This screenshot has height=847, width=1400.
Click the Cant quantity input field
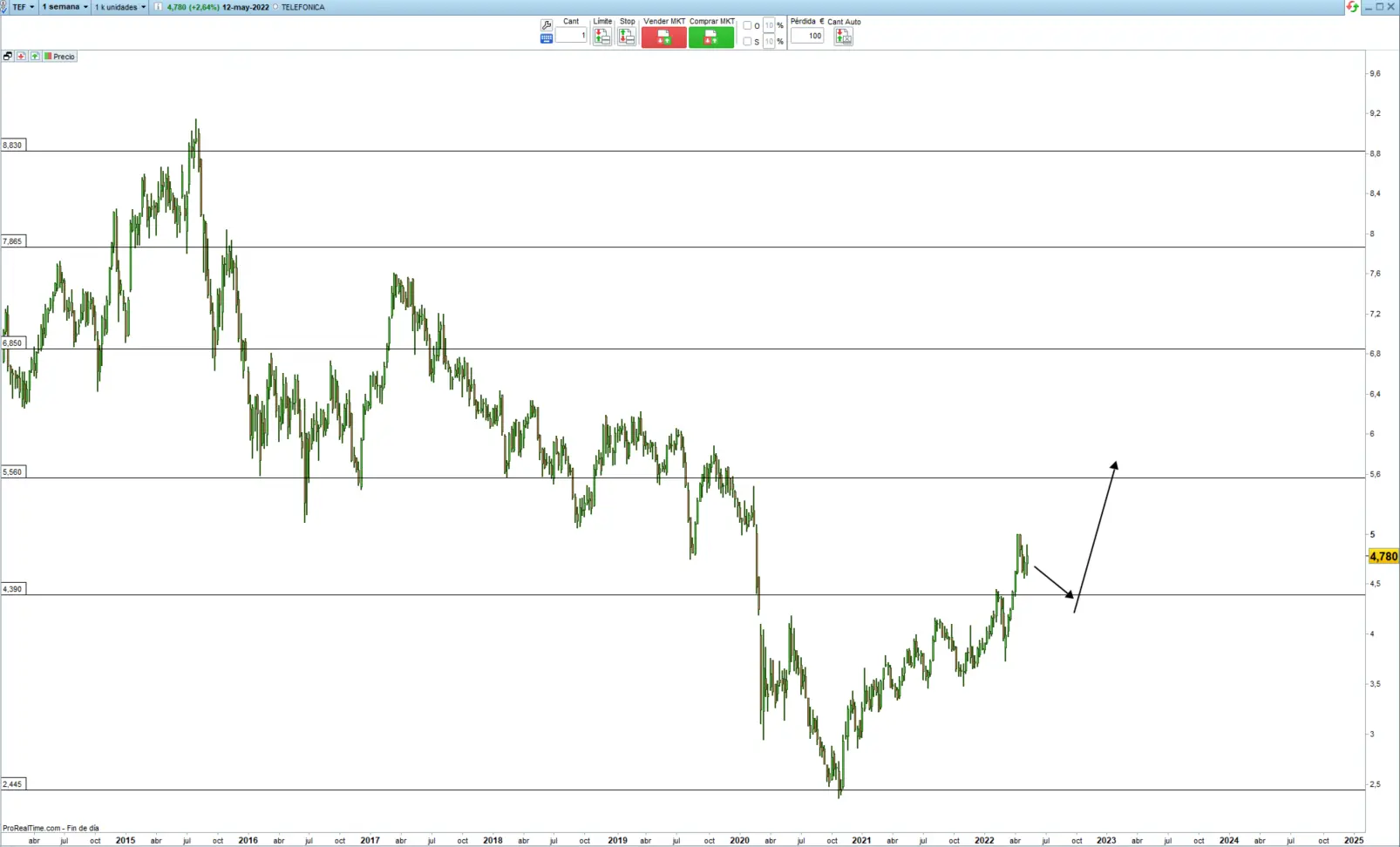pyautogui.click(x=572, y=36)
